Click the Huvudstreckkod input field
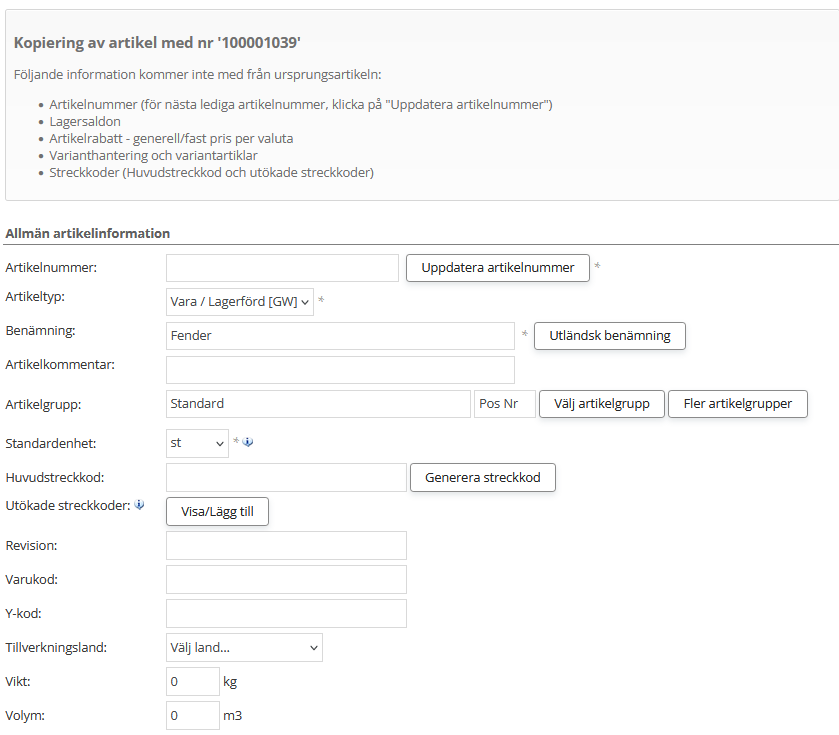The width and height of the screenshot is (839, 735). point(286,478)
